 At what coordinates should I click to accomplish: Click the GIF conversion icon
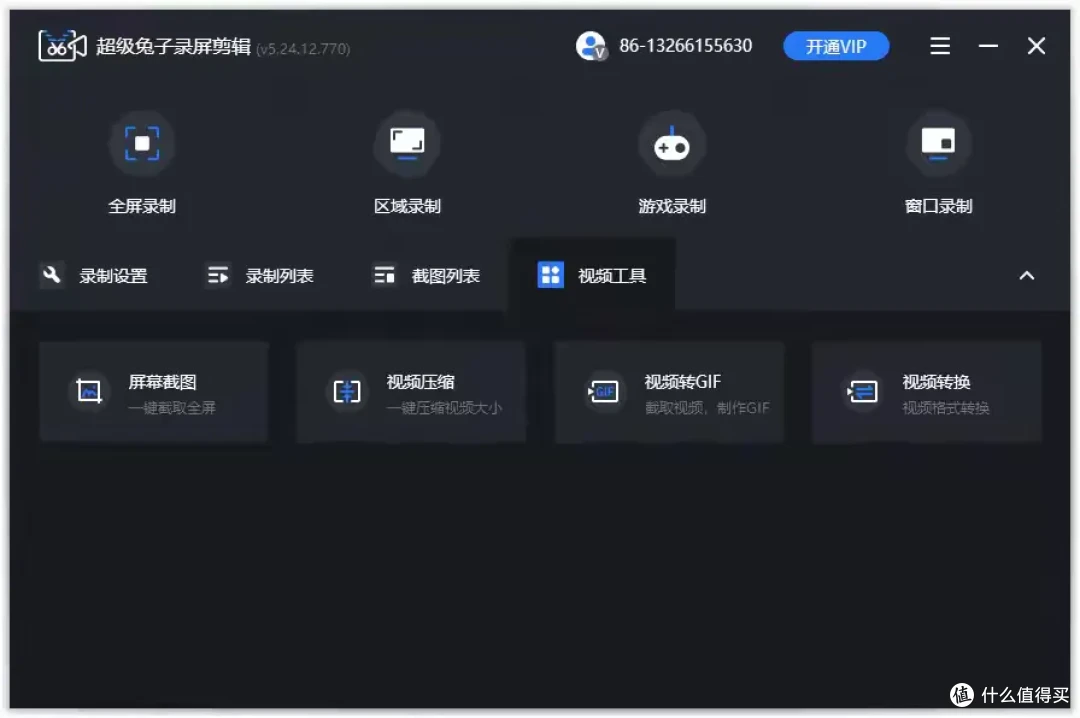pos(603,391)
